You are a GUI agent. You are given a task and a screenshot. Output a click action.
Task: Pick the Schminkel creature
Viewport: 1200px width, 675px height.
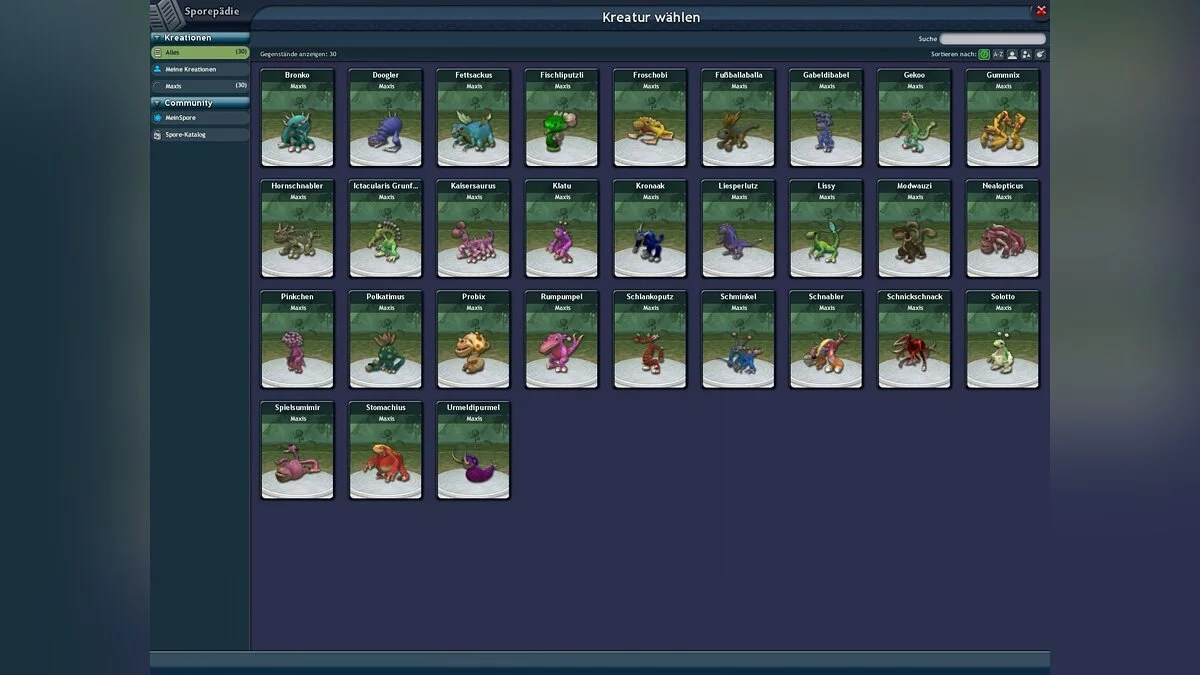pyautogui.click(x=739, y=340)
